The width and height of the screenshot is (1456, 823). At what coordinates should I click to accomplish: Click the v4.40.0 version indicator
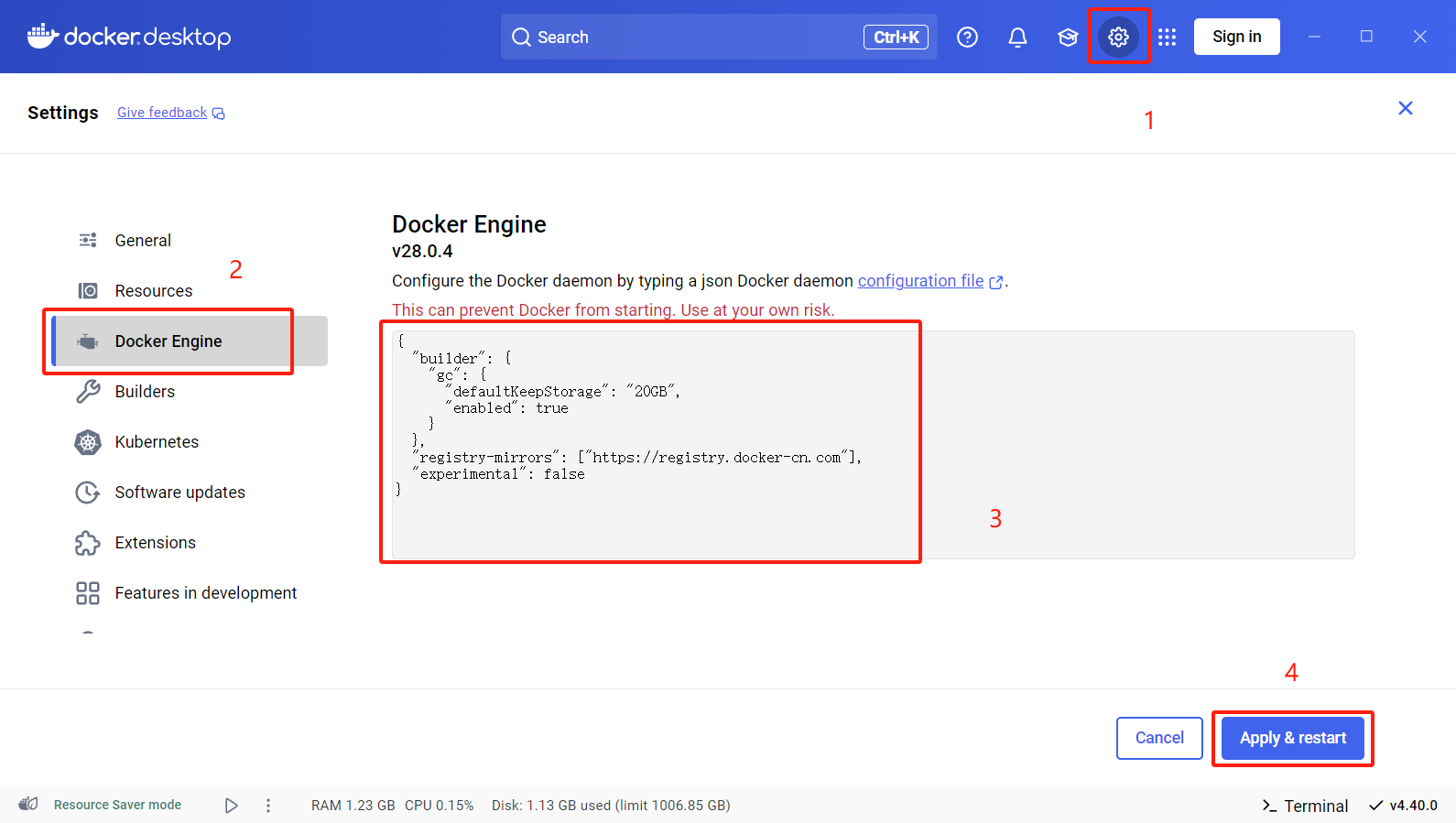coord(1403,806)
